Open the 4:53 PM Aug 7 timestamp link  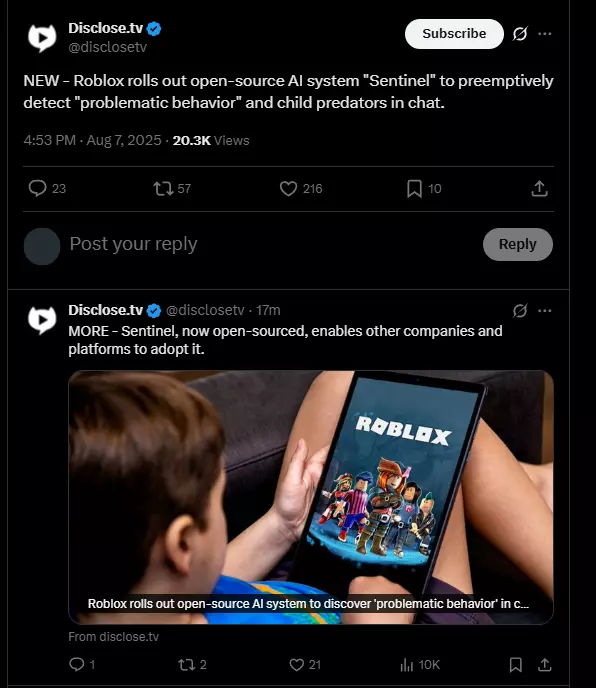[x=92, y=140]
